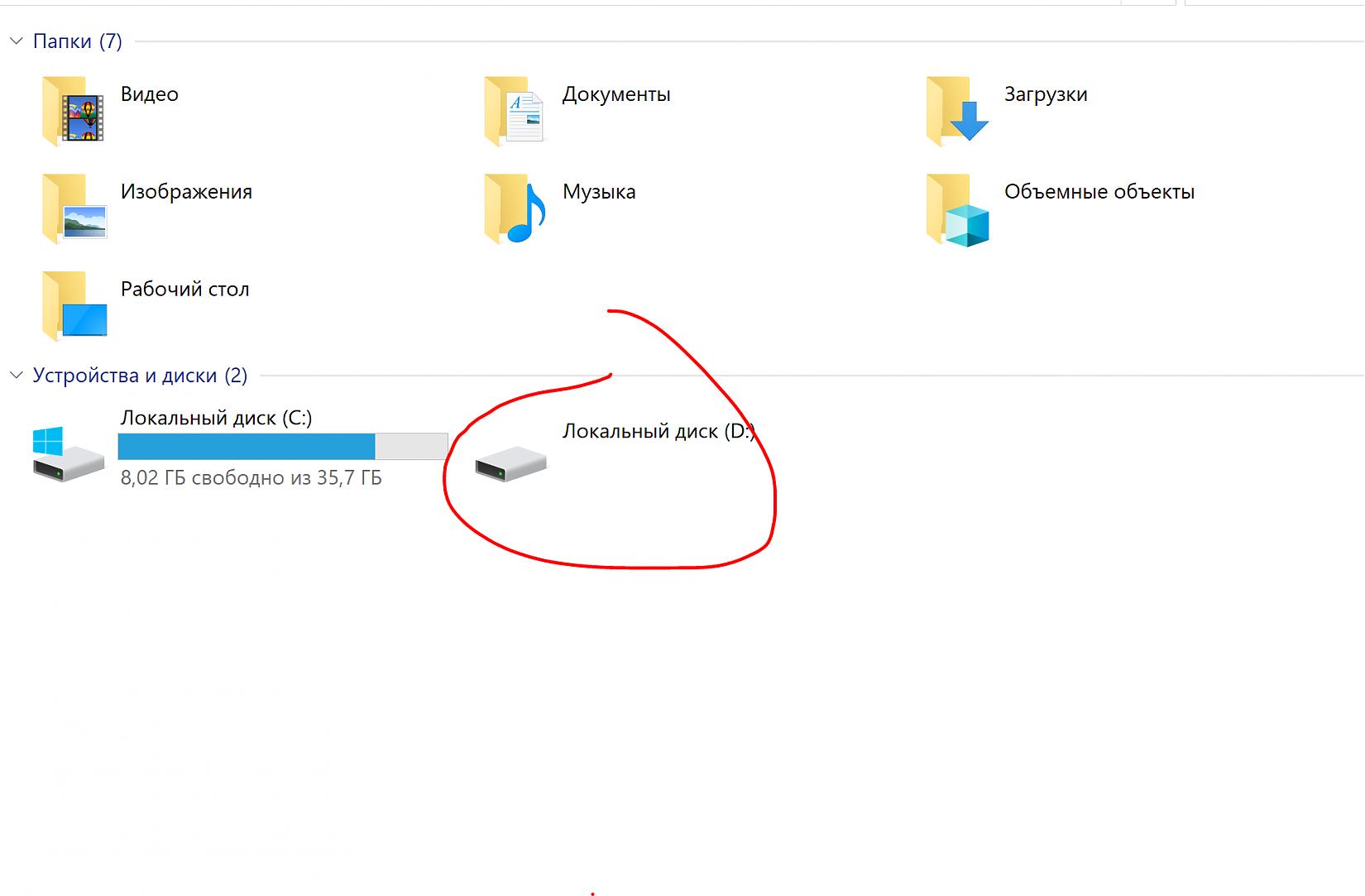Viewport: 1365px width, 896px height.
Task: Click the Рабочий стол folder icon
Action: coord(73,305)
